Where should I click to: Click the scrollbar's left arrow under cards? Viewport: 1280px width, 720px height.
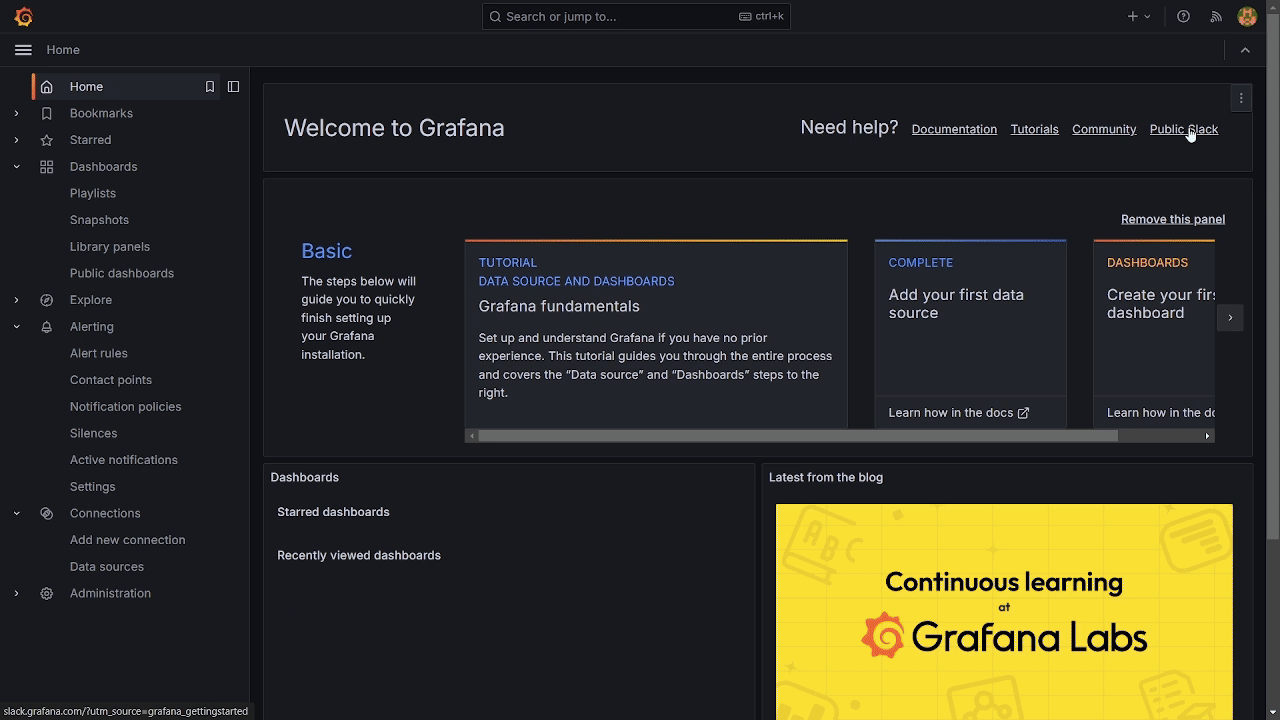click(472, 436)
